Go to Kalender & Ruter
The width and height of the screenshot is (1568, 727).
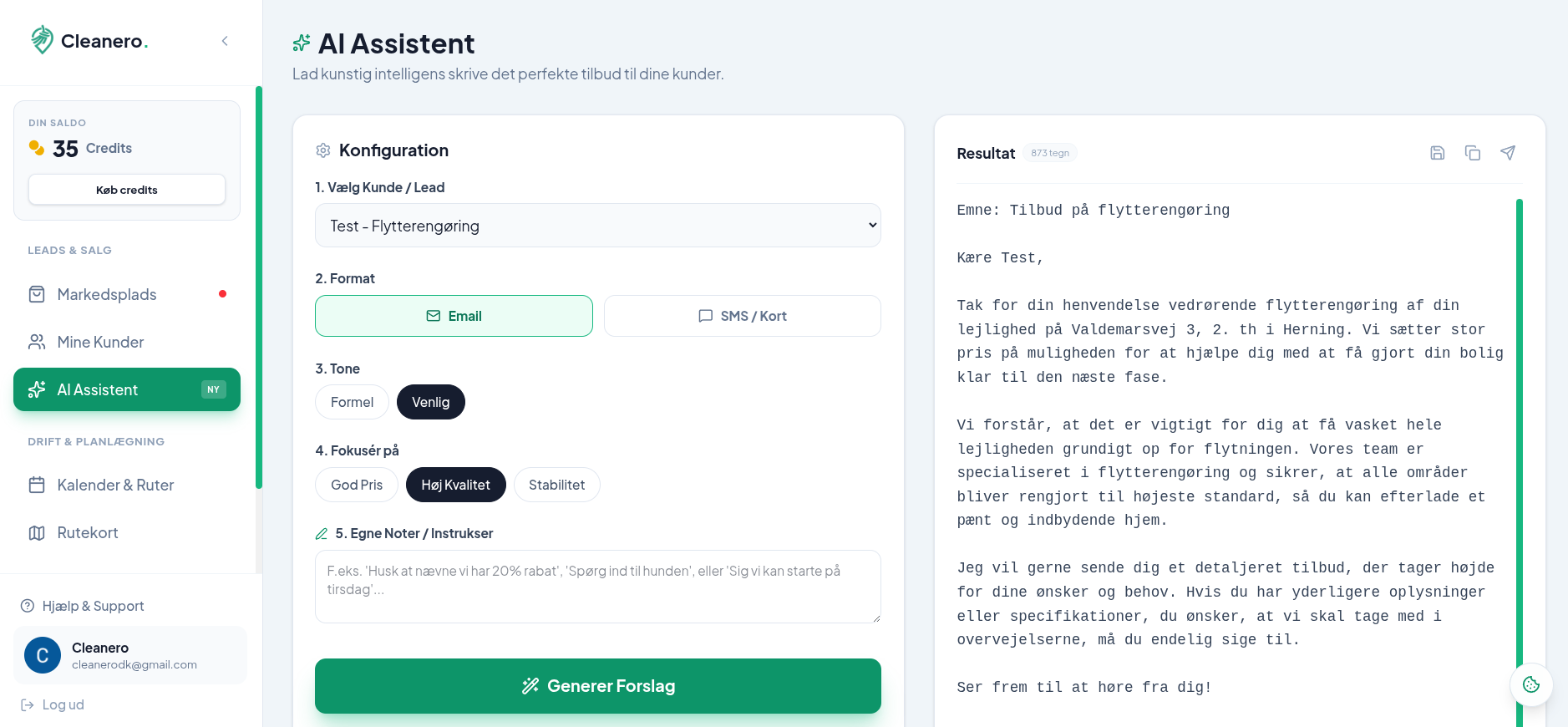click(x=115, y=485)
